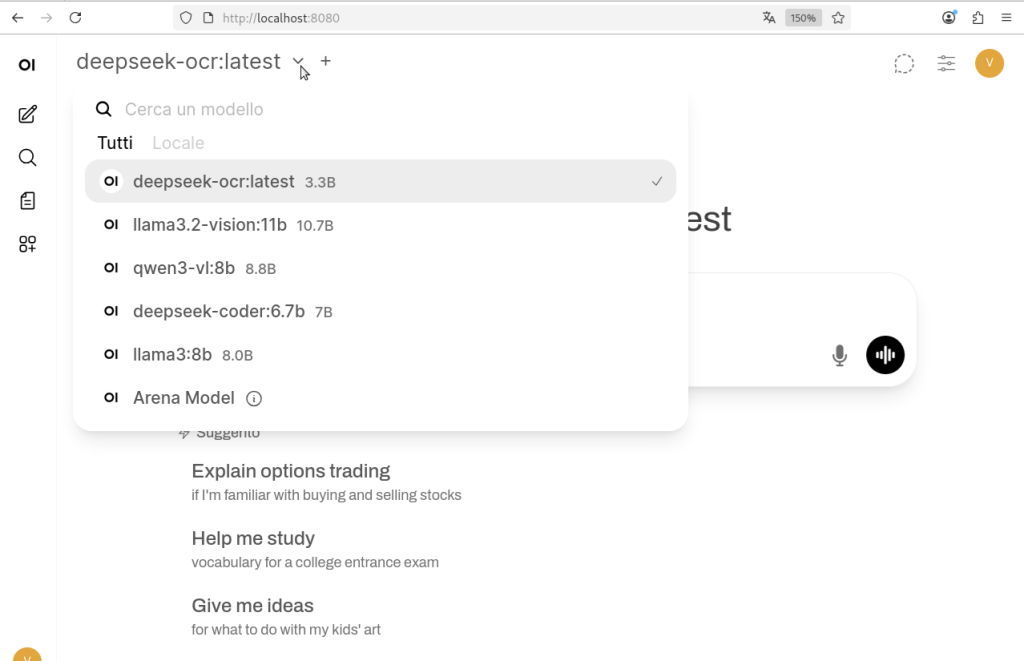Image resolution: width=1024 pixels, height=661 pixels.
Task: Open the workspace icon in sidebar
Action: tap(28, 244)
